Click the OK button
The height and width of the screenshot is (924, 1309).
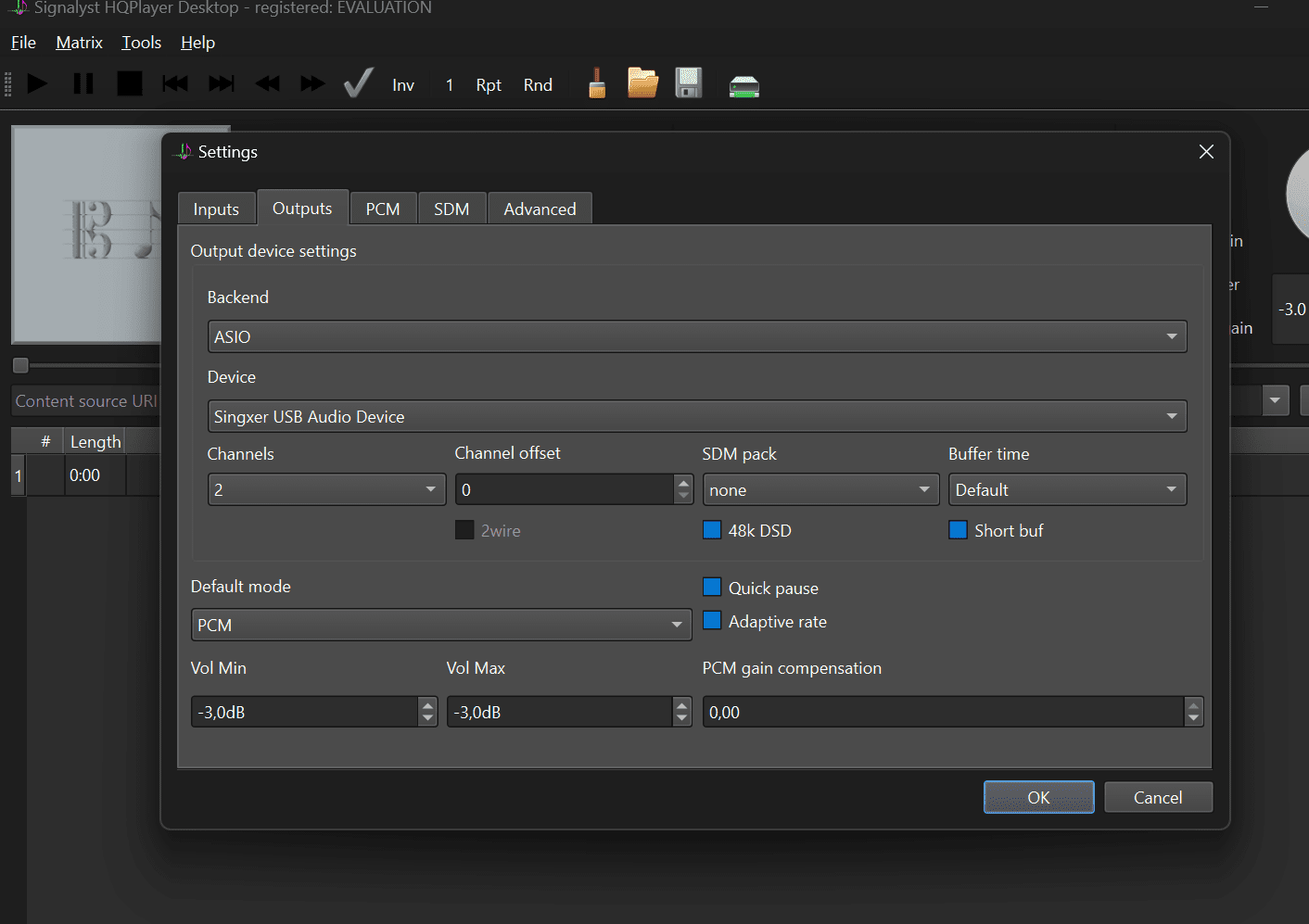pyautogui.click(x=1038, y=797)
